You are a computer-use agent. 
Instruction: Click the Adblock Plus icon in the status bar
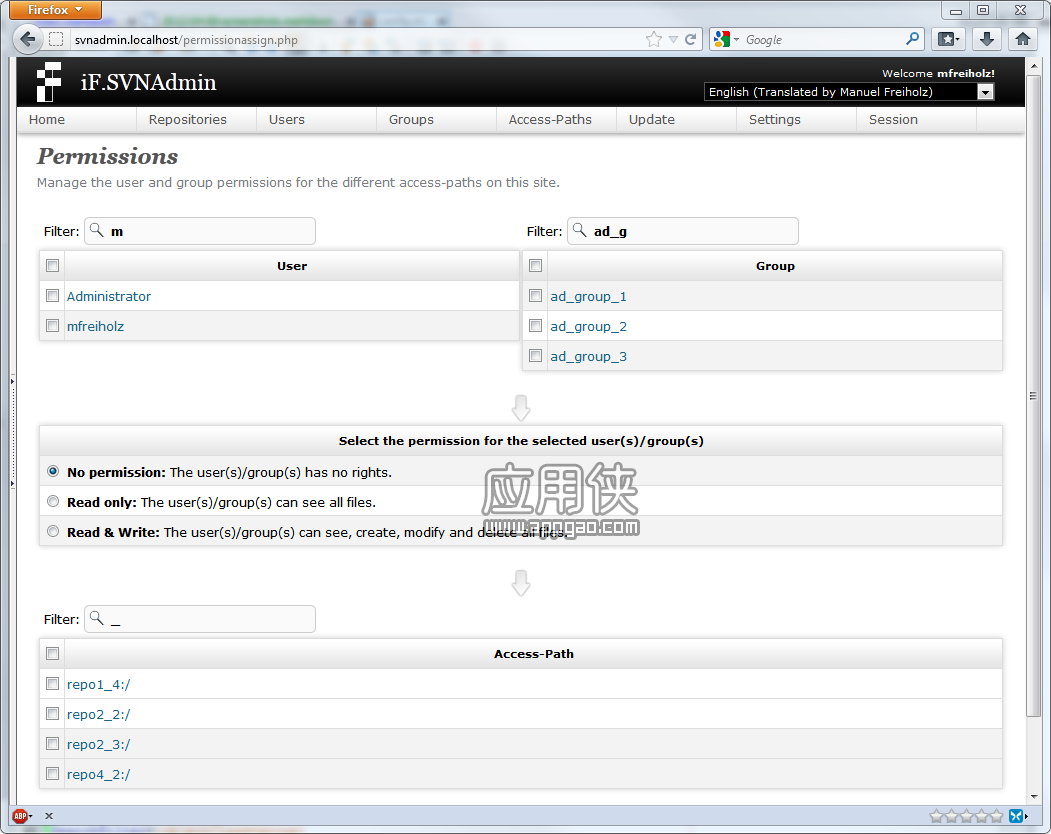pyautogui.click(x=20, y=816)
